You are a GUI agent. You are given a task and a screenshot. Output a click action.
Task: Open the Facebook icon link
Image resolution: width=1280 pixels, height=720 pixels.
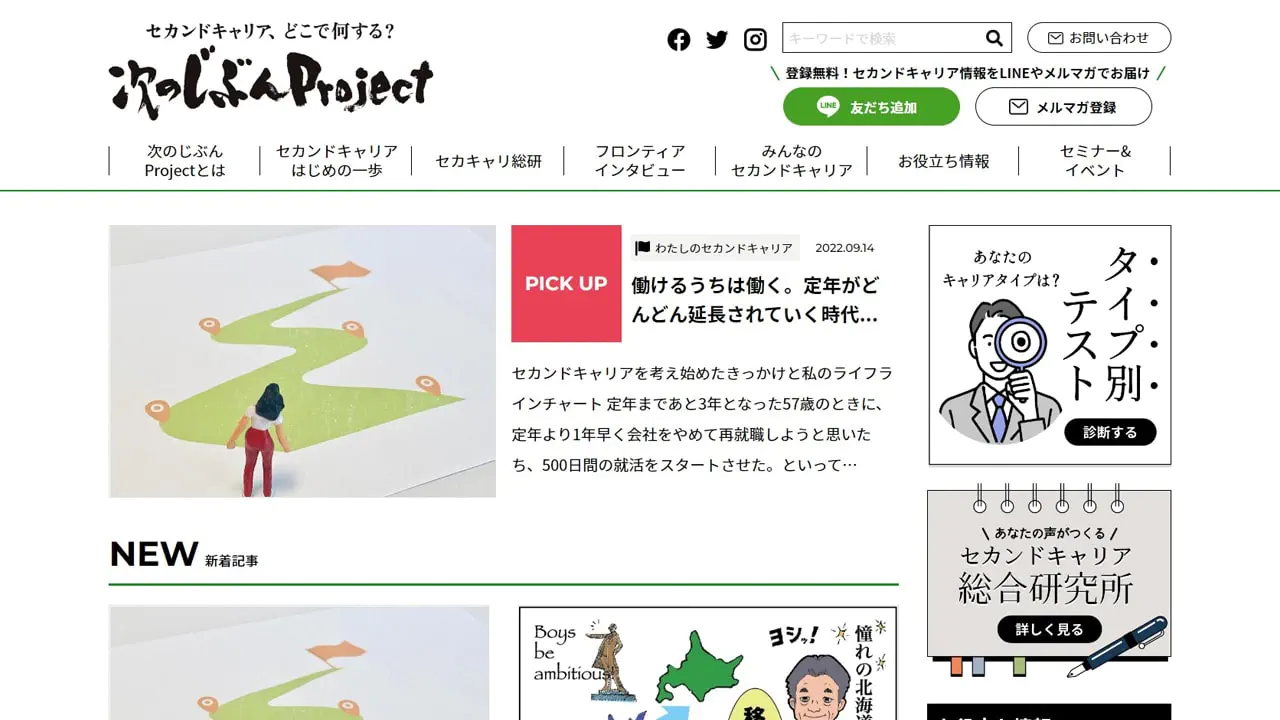pyautogui.click(x=679, y=40)
